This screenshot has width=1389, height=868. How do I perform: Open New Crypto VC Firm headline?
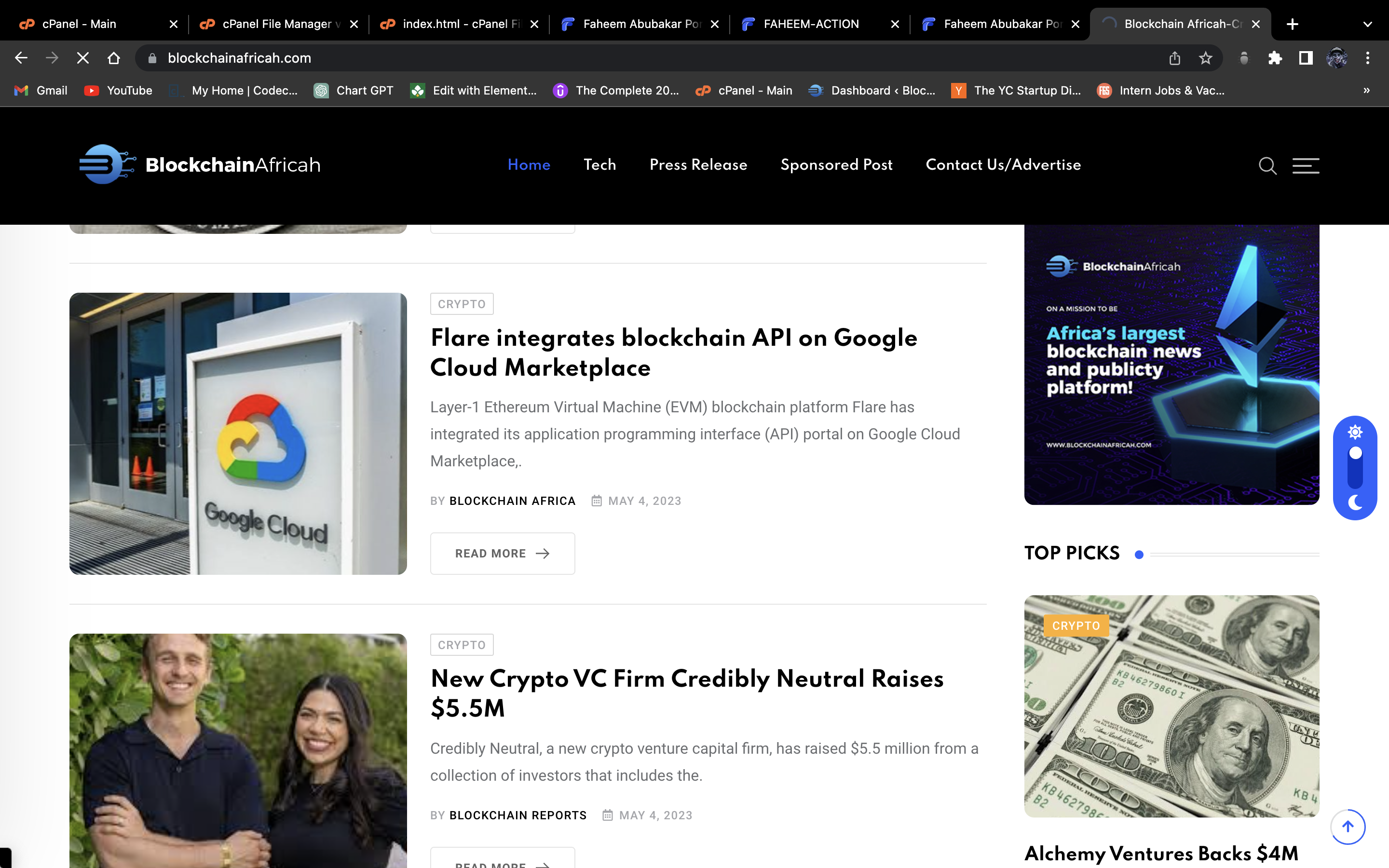point(686,693)
